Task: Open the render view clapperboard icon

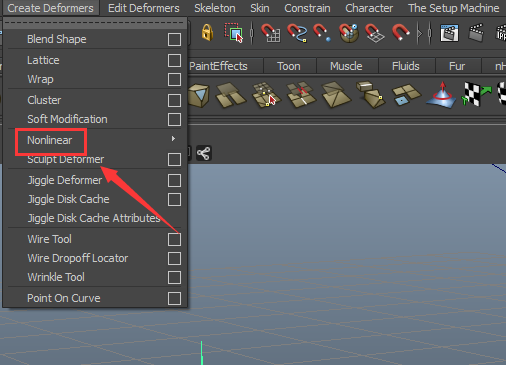Action: [449, 33]
